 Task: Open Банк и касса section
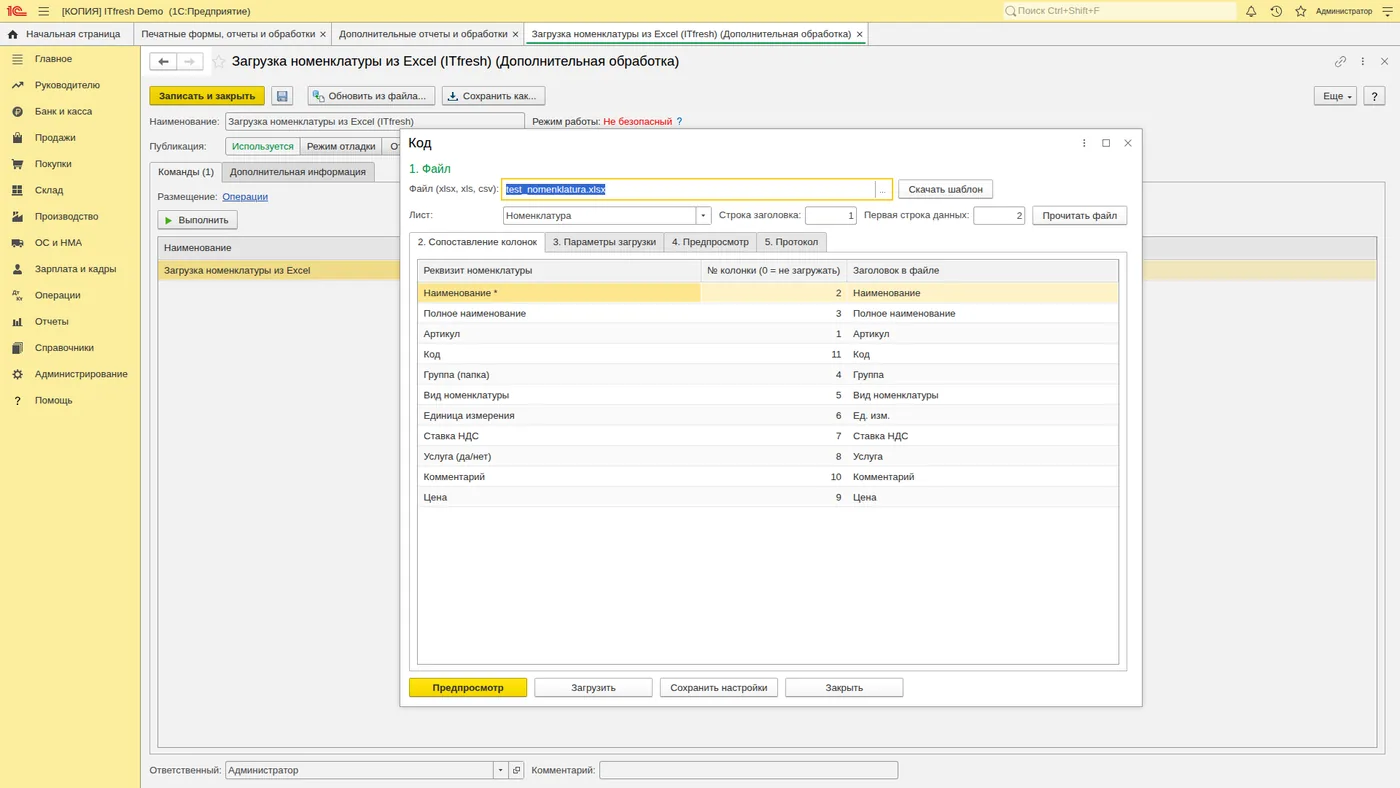63,111
